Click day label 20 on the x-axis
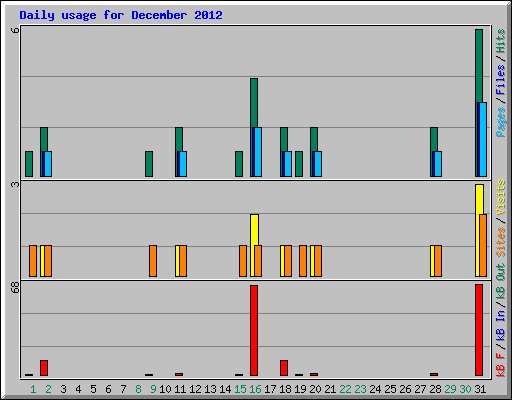Image resolution: width=512 pixels, height=400 pixels. tap(315, 389)
